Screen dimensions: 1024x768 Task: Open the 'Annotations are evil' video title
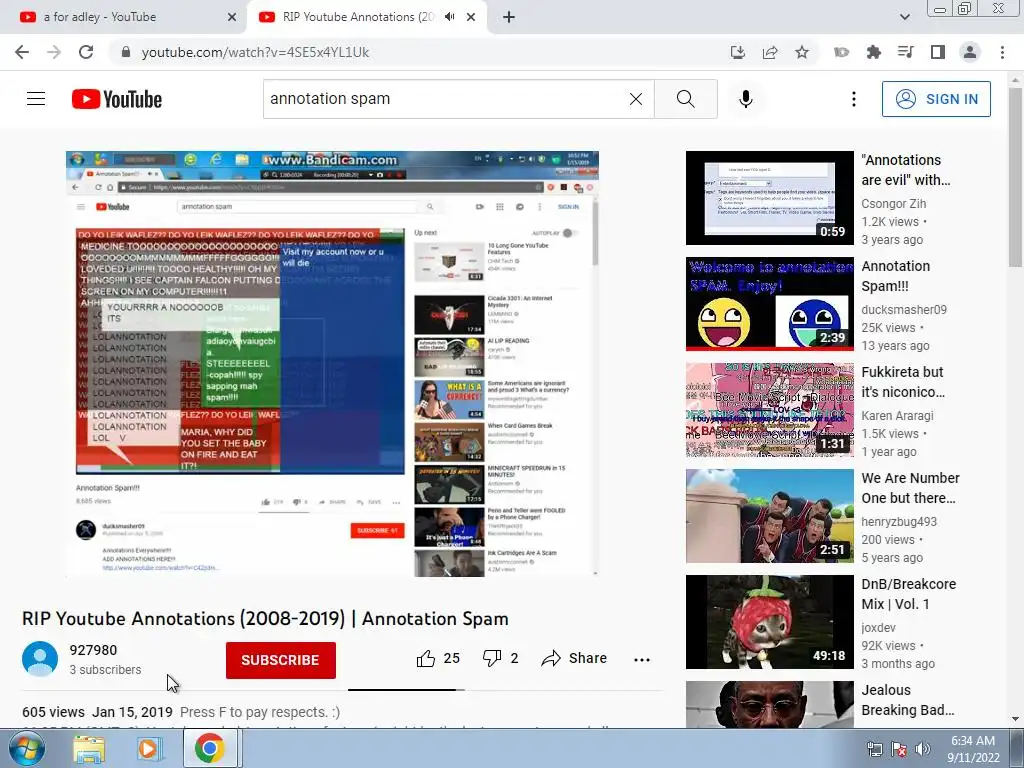[x=905, y=170]
